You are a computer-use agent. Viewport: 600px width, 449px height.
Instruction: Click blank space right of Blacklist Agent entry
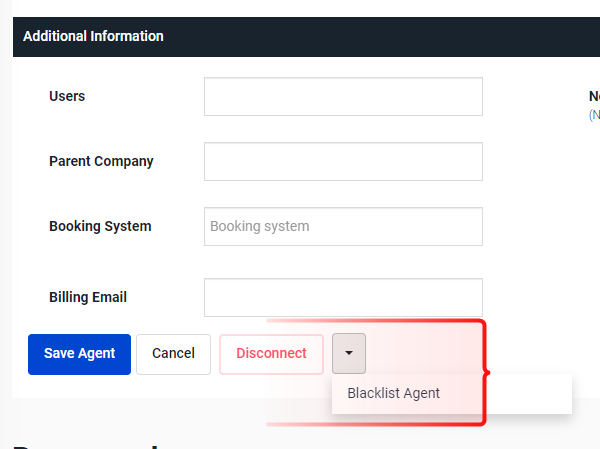click(528, 394)
